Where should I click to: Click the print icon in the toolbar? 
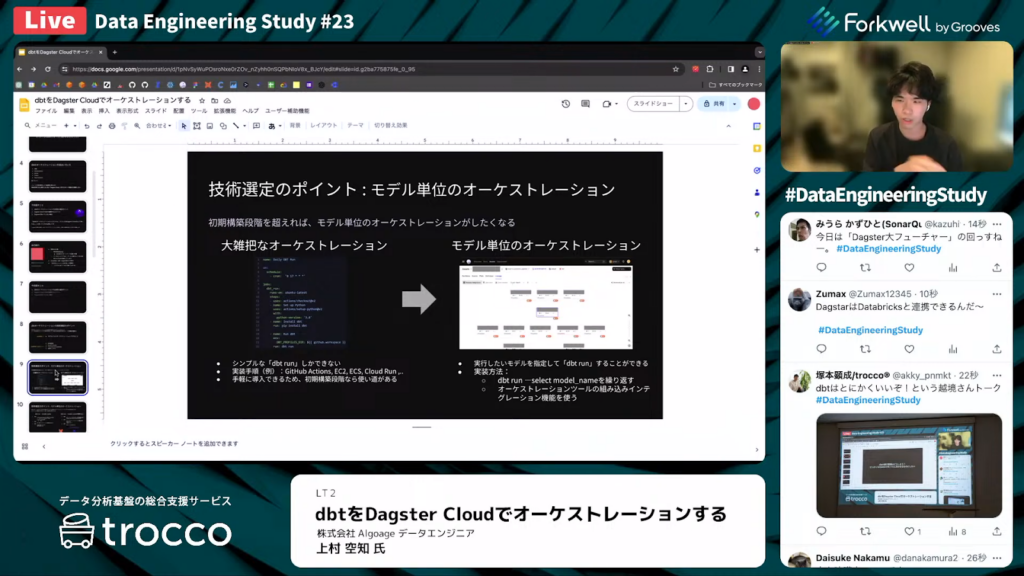111,126
